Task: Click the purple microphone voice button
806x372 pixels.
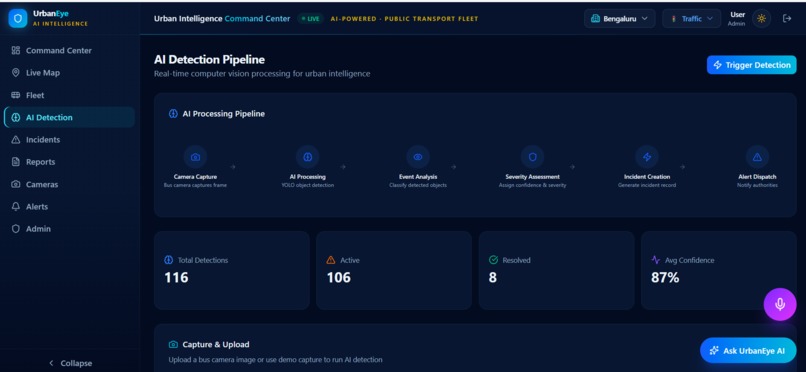Action: [x=780, y=304]
